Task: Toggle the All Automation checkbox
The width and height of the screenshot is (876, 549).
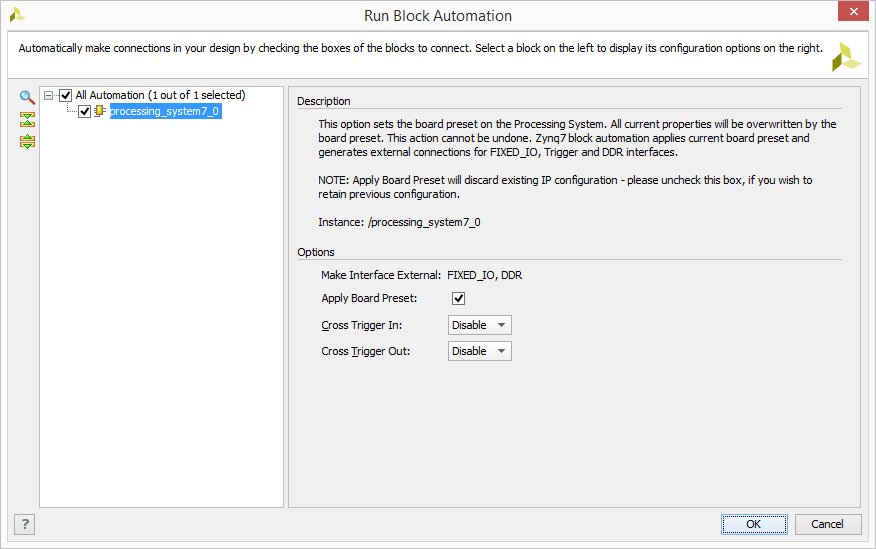Action: click(66, 96)
